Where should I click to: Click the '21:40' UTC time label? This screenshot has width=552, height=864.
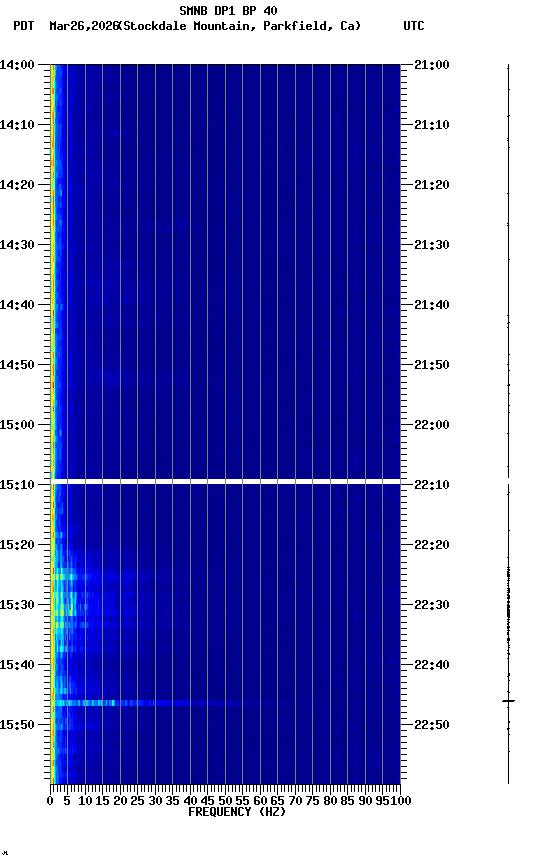pos(432,305)
